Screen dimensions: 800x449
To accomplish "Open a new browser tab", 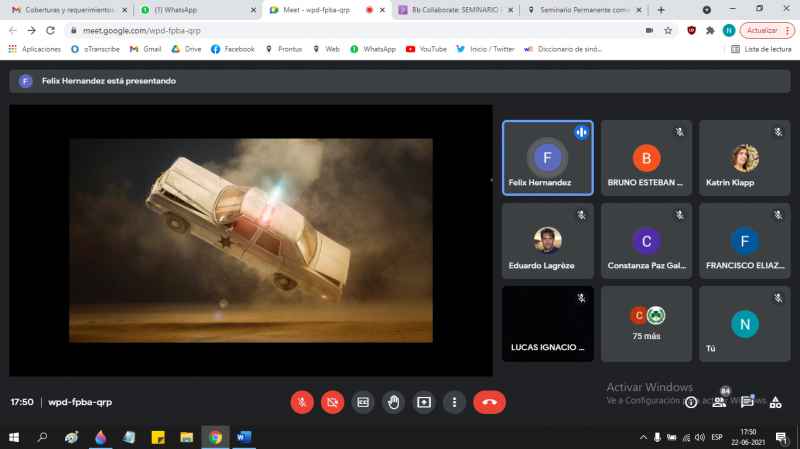I will tap(661, 10).
